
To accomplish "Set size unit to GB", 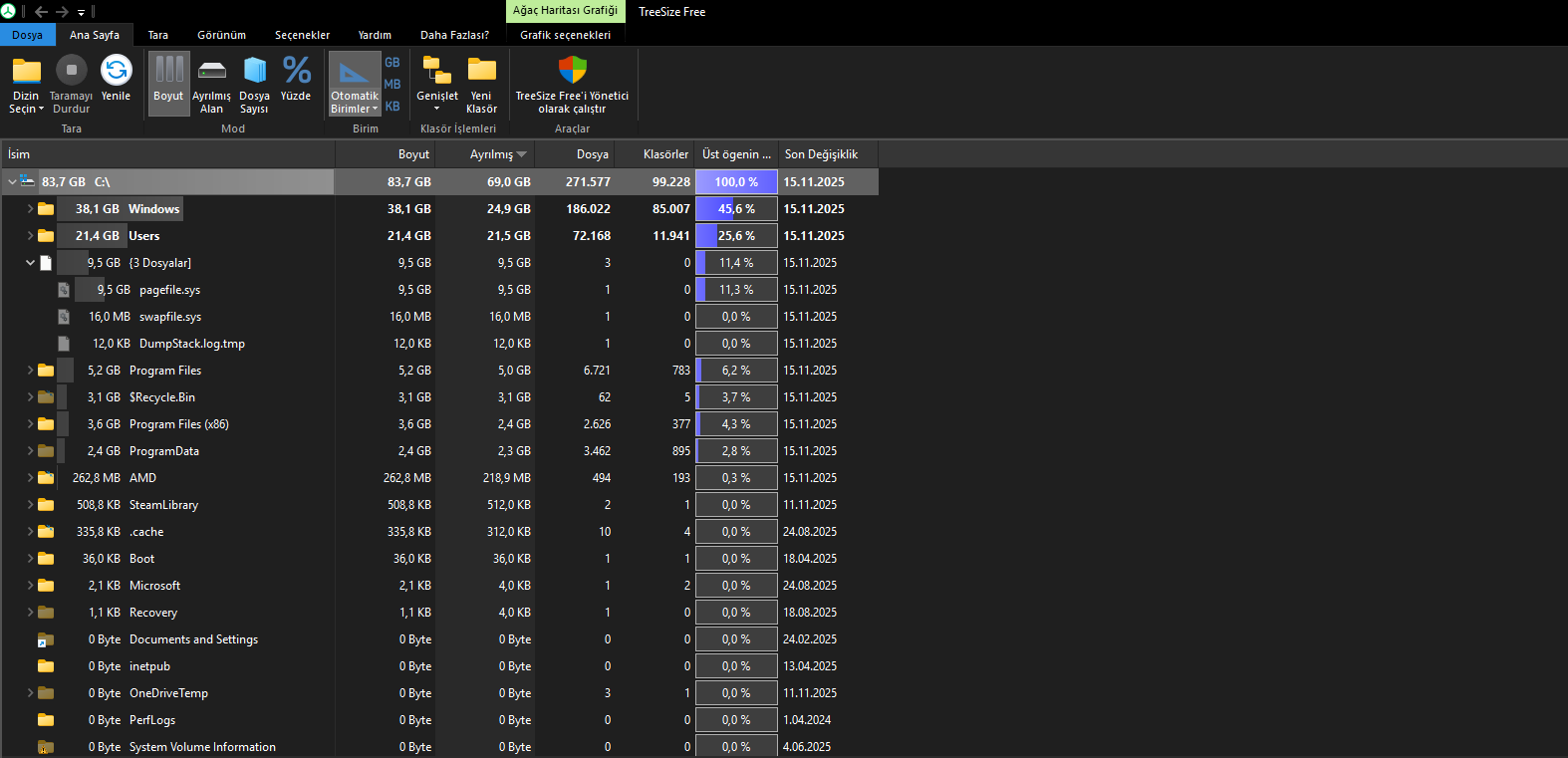I will (x=392, y=62).
